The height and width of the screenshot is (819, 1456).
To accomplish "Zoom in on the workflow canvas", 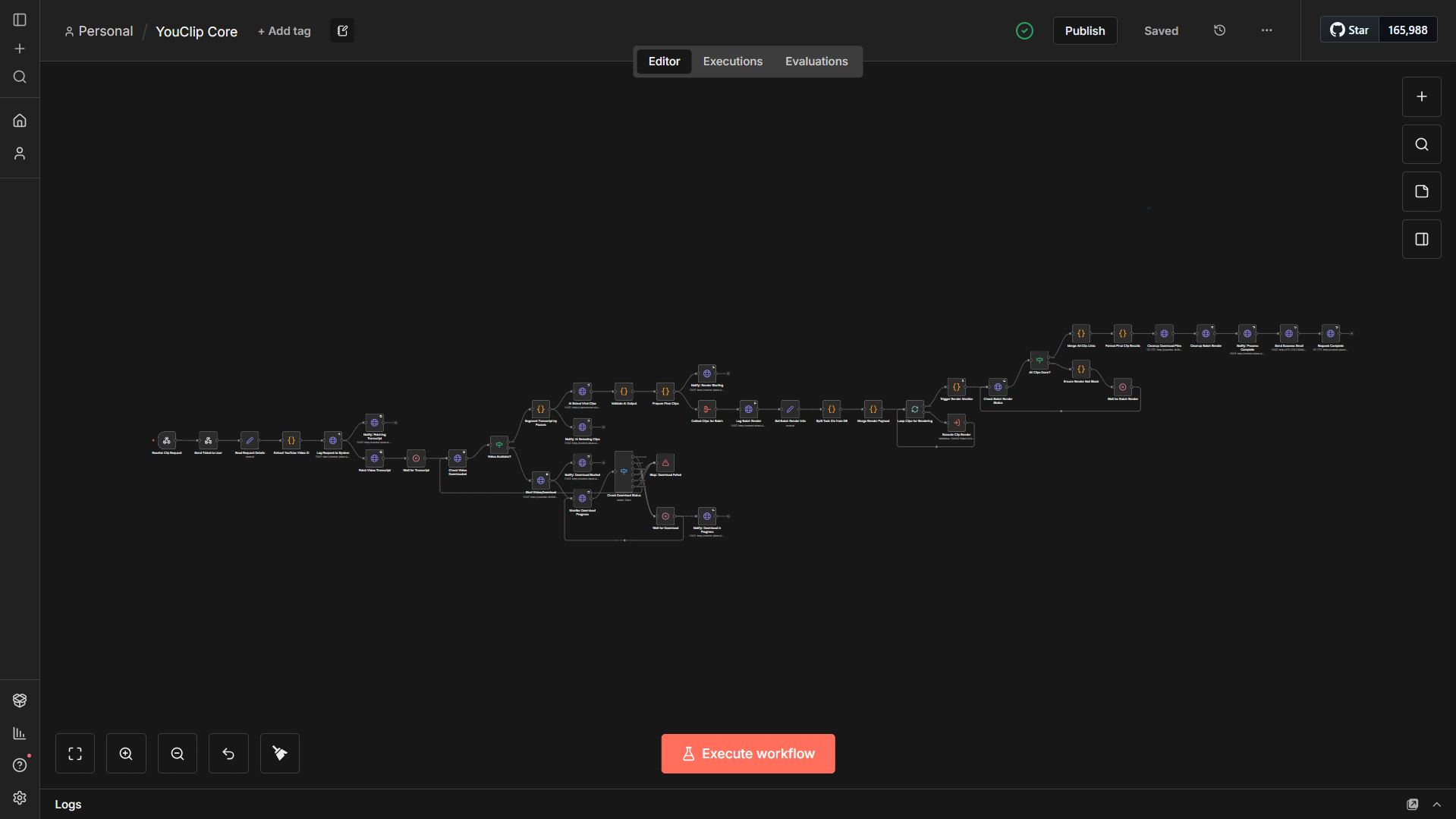I will 126,754.
